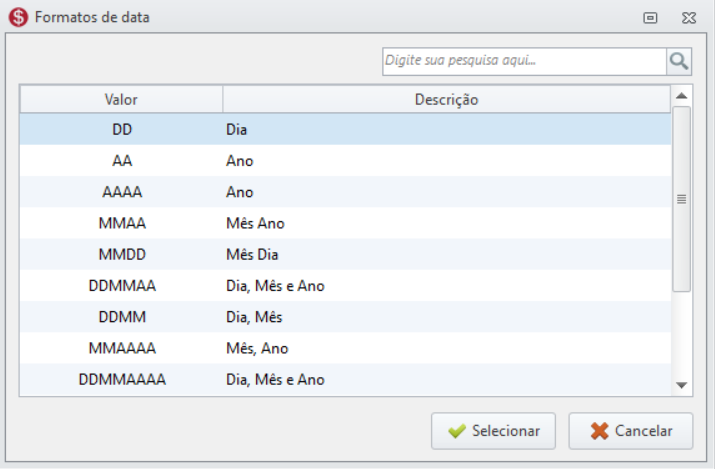Click the green checkmark on Selecionar
Viewport: 715px width, 469px height.
457,431
